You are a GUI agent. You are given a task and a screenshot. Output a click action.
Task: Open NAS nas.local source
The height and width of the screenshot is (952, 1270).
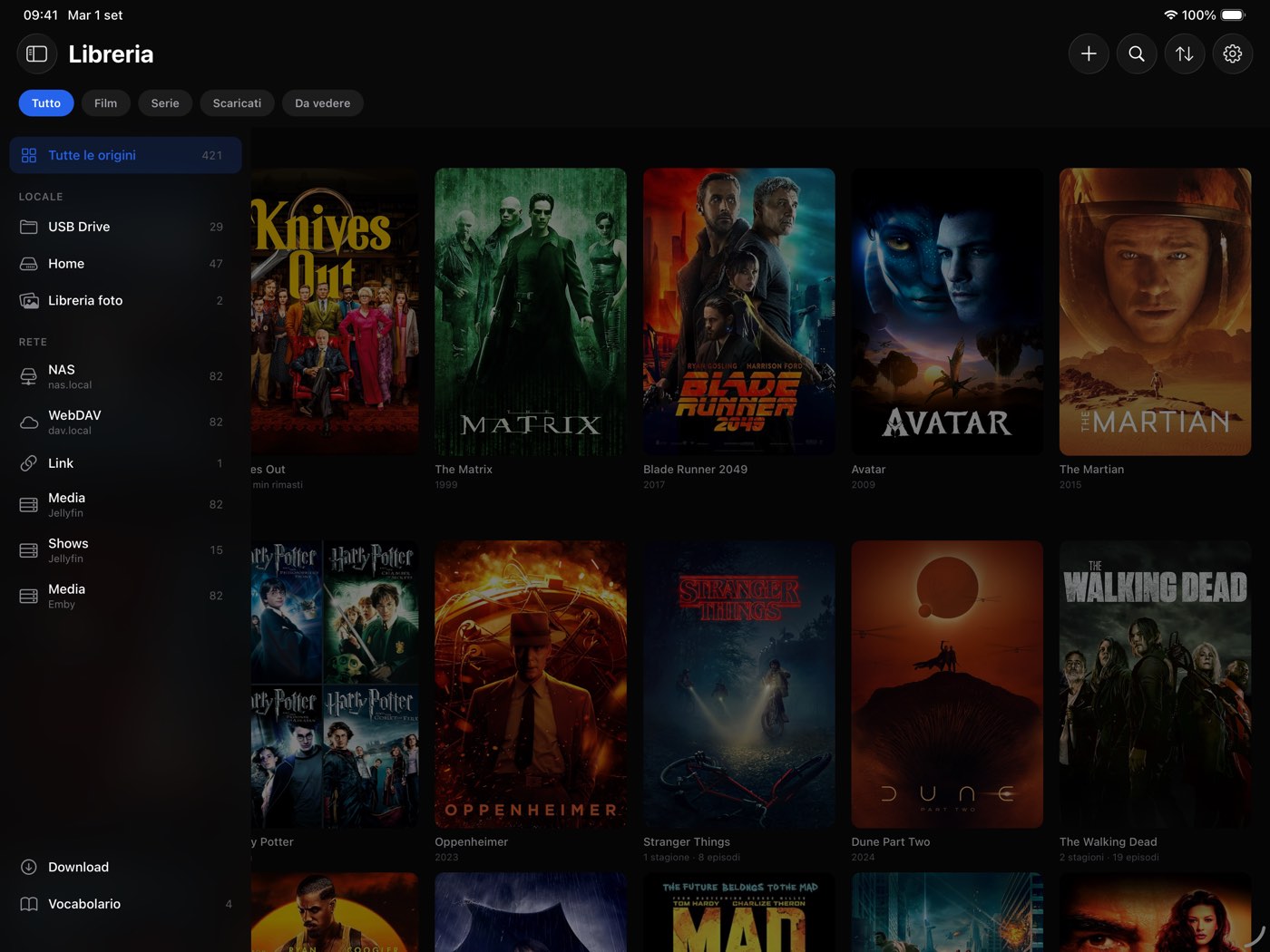click(x=126, y=376)
